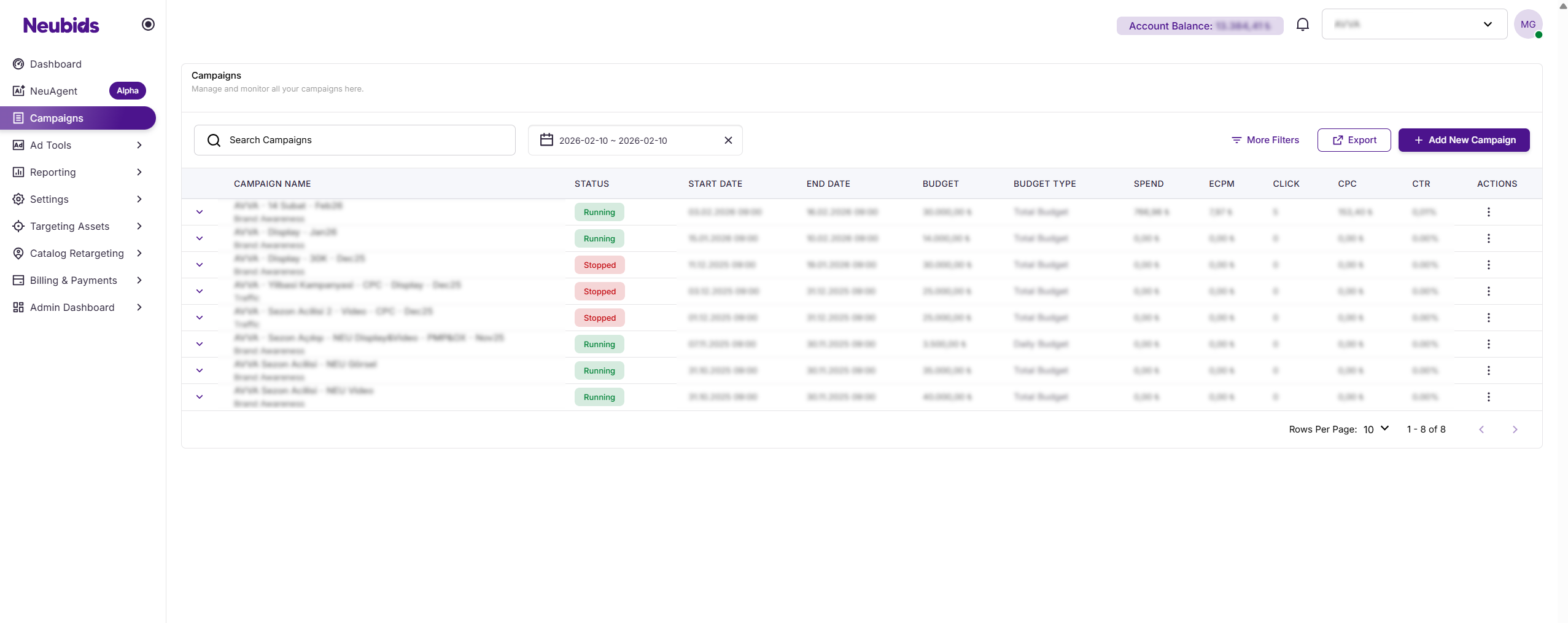Open actions menu for first campaign row
The height and width of the screenshot is (623, 1568).
[x=1488, y=212]
